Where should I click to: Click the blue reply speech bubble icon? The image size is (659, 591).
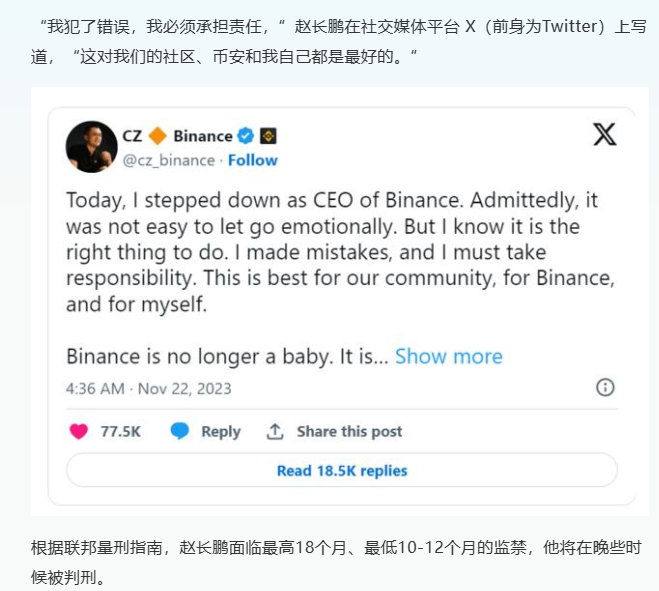pyautogui.click(x=180, y=431)
